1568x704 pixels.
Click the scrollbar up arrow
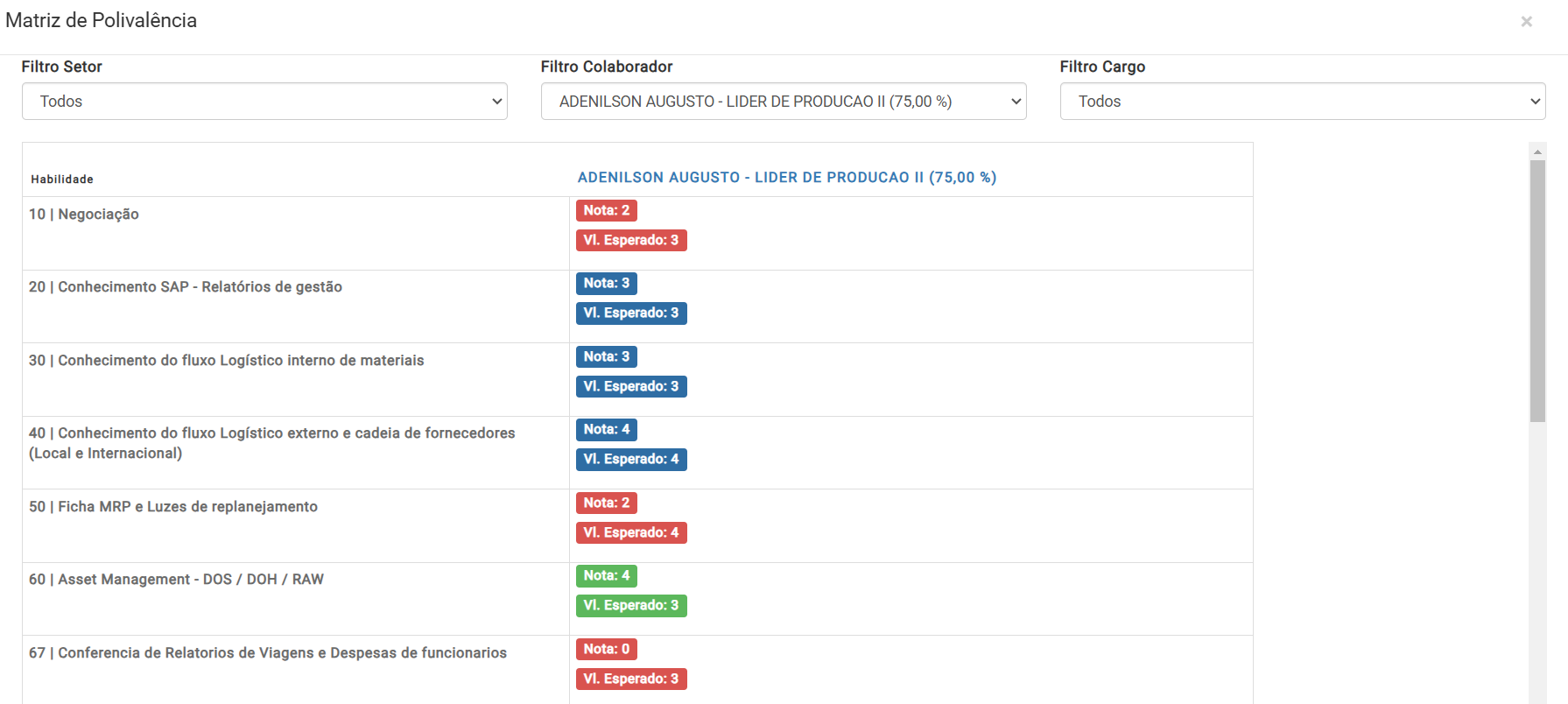click(x=1537, y=151)
